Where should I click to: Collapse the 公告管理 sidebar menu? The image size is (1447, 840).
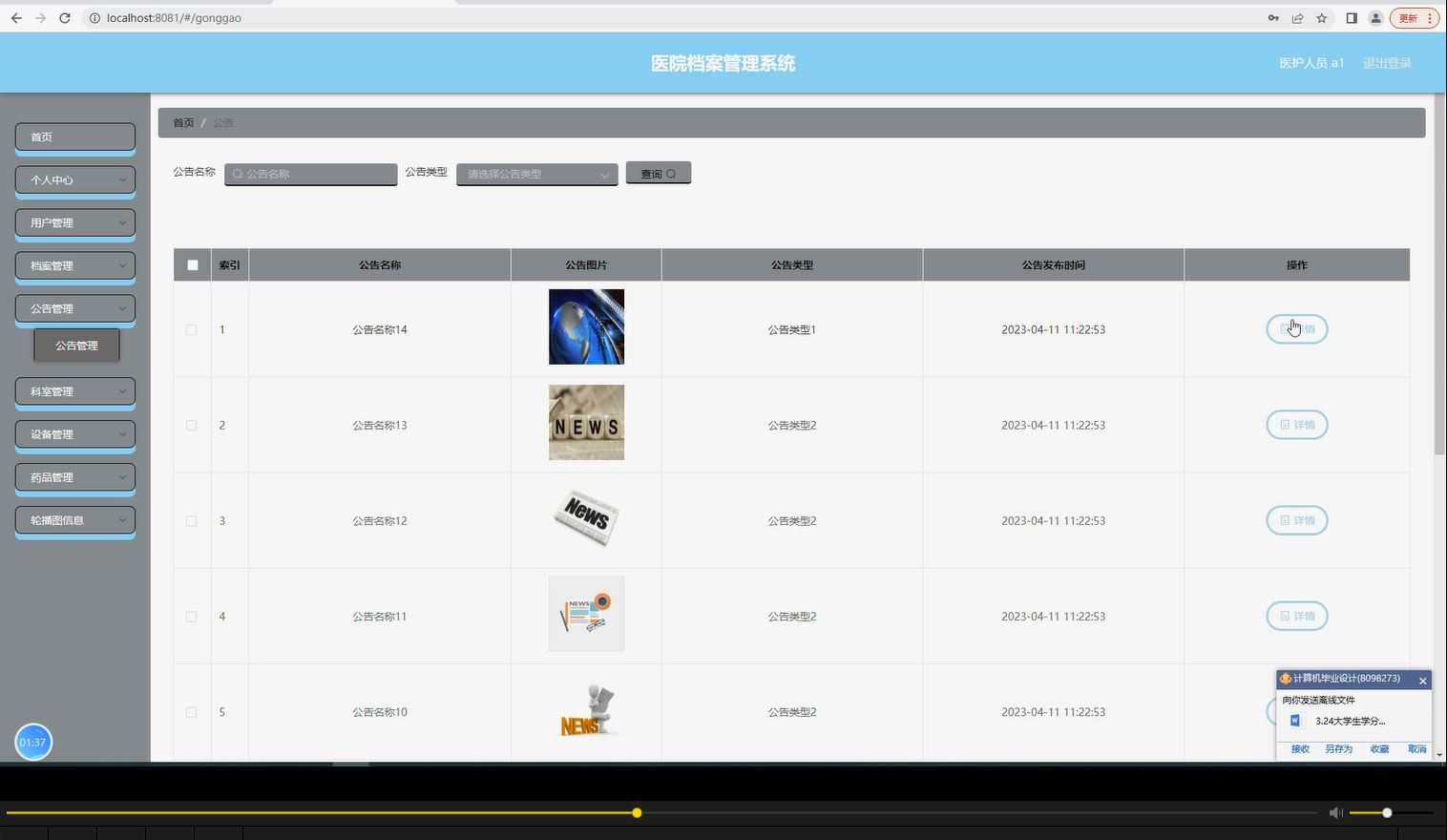(x=75, y=308)
